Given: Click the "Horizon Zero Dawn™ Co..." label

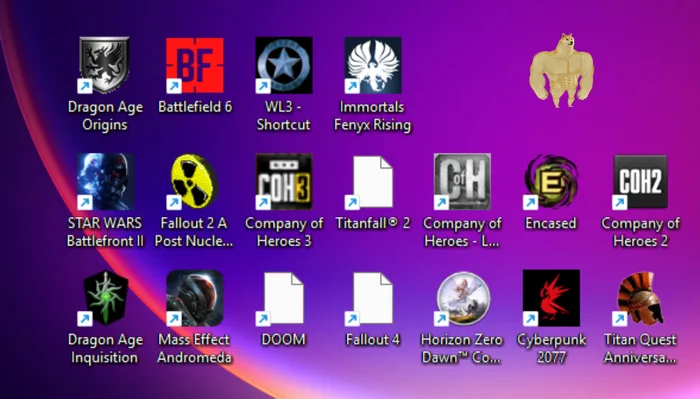Looking at the screenshot, I should pos(462,349).
